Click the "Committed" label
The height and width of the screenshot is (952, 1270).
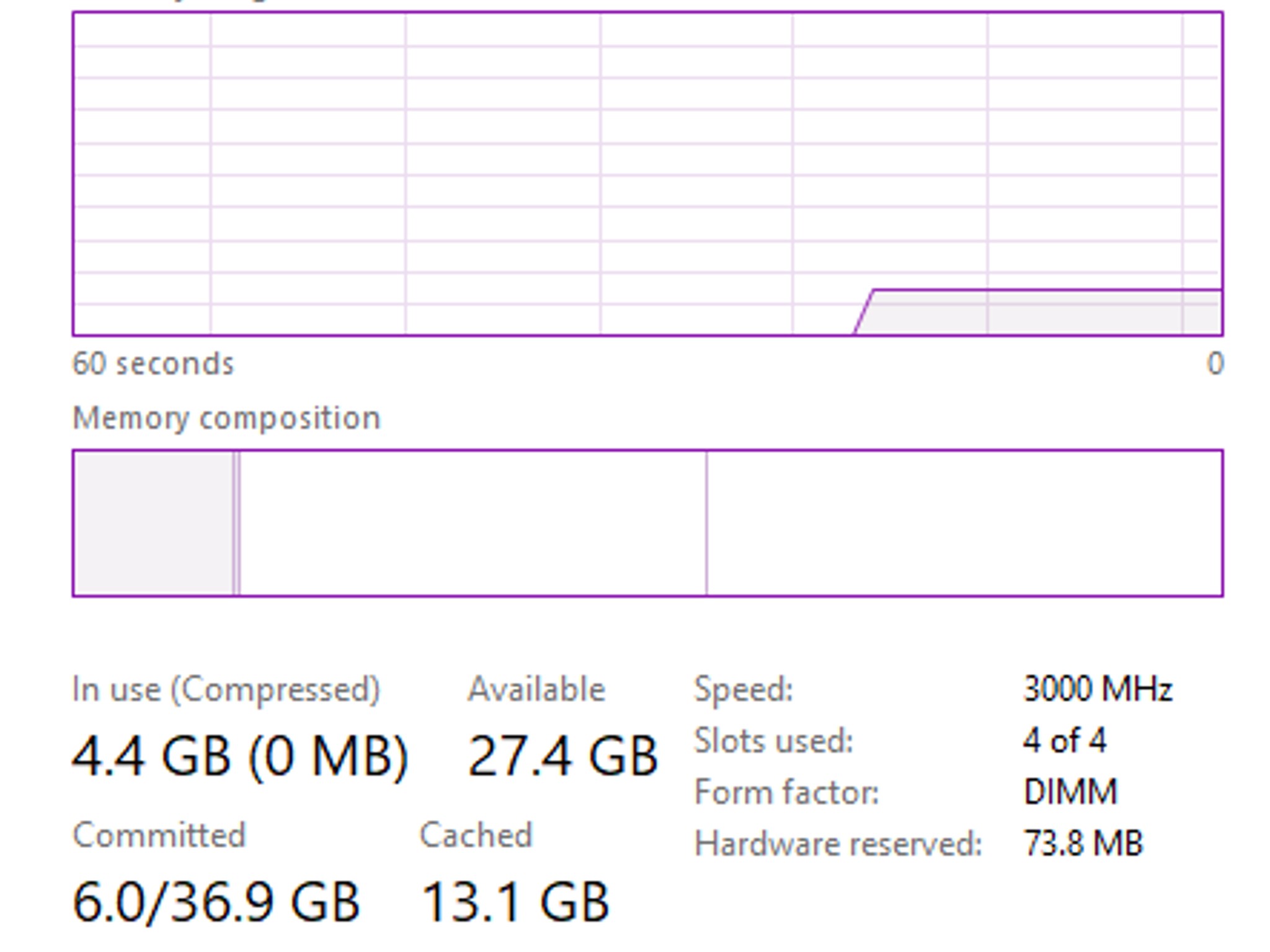[x=159, y=835]
